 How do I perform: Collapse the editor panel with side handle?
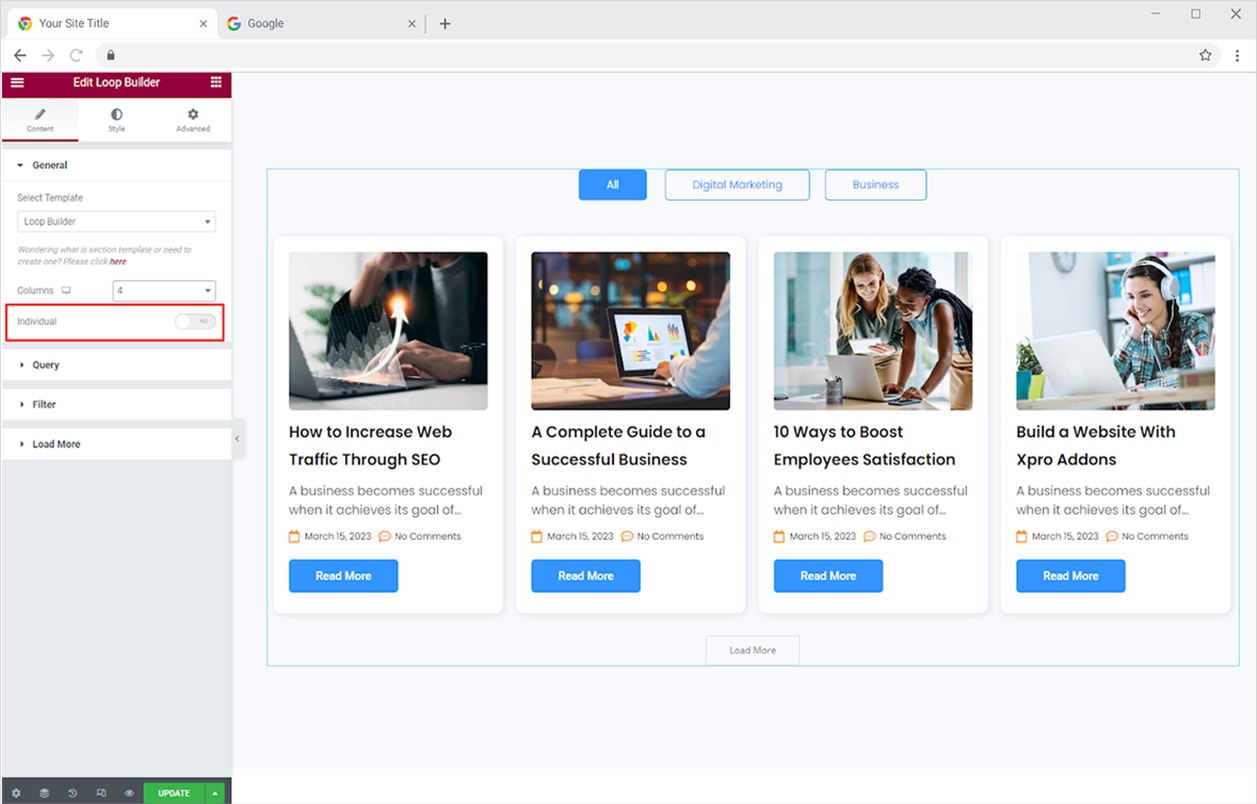point(237,439)
